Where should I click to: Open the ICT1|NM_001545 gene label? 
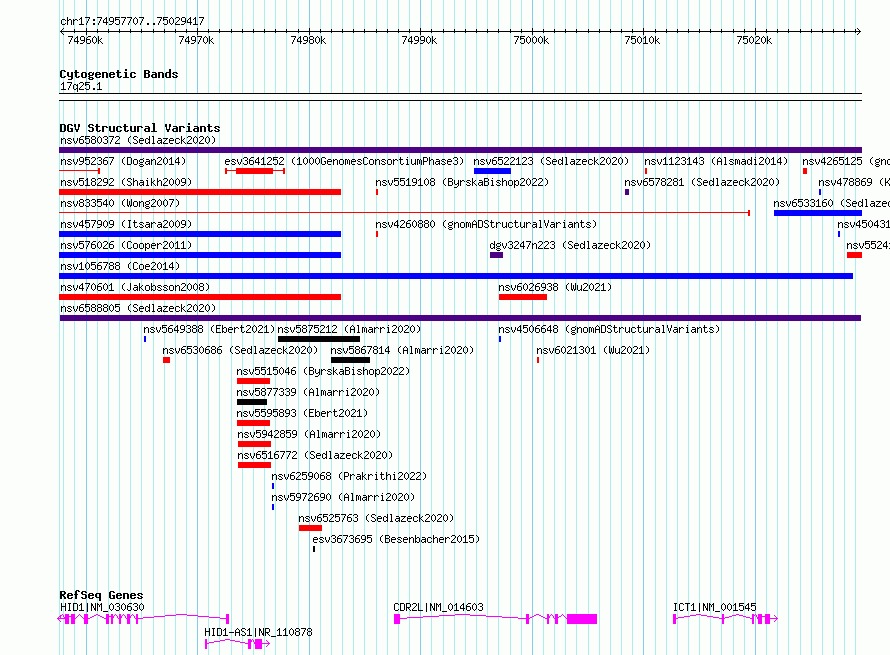click(x=715, y=607)
